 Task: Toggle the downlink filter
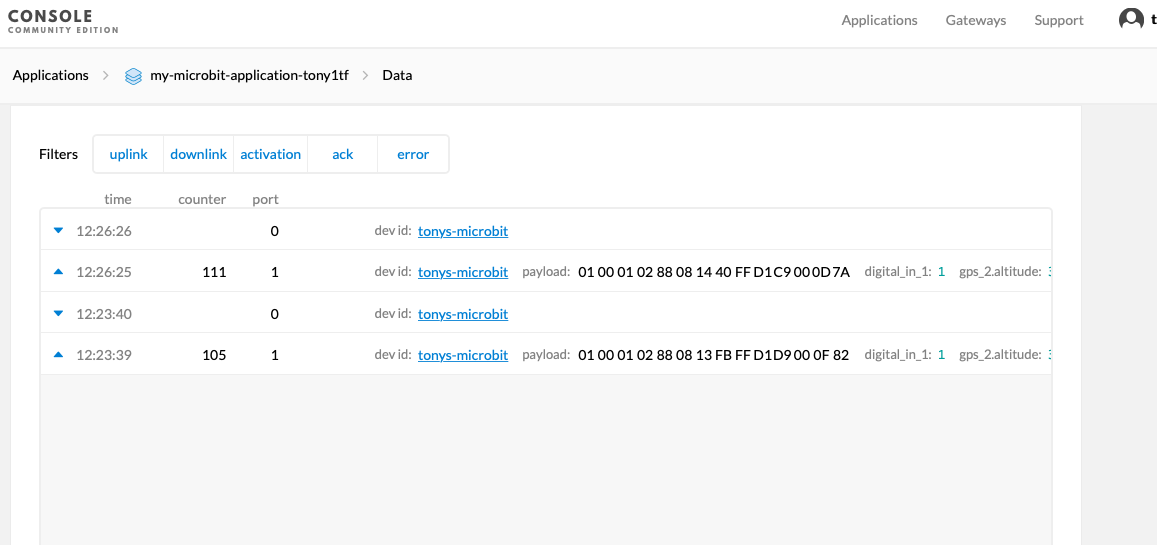coord(198,154)
